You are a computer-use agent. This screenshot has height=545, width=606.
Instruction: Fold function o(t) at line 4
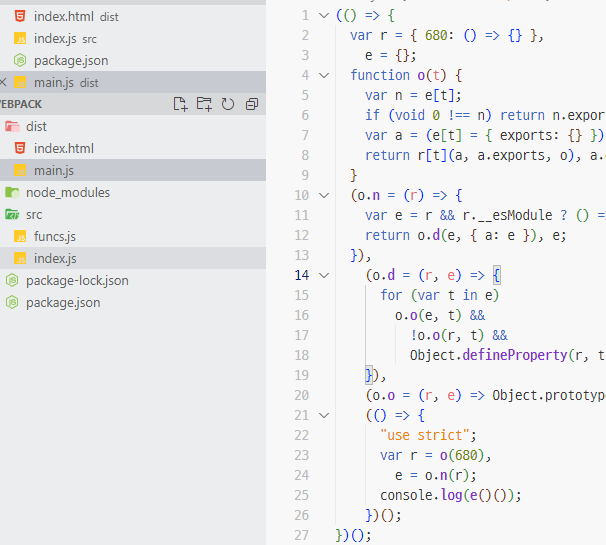(324, 75)
